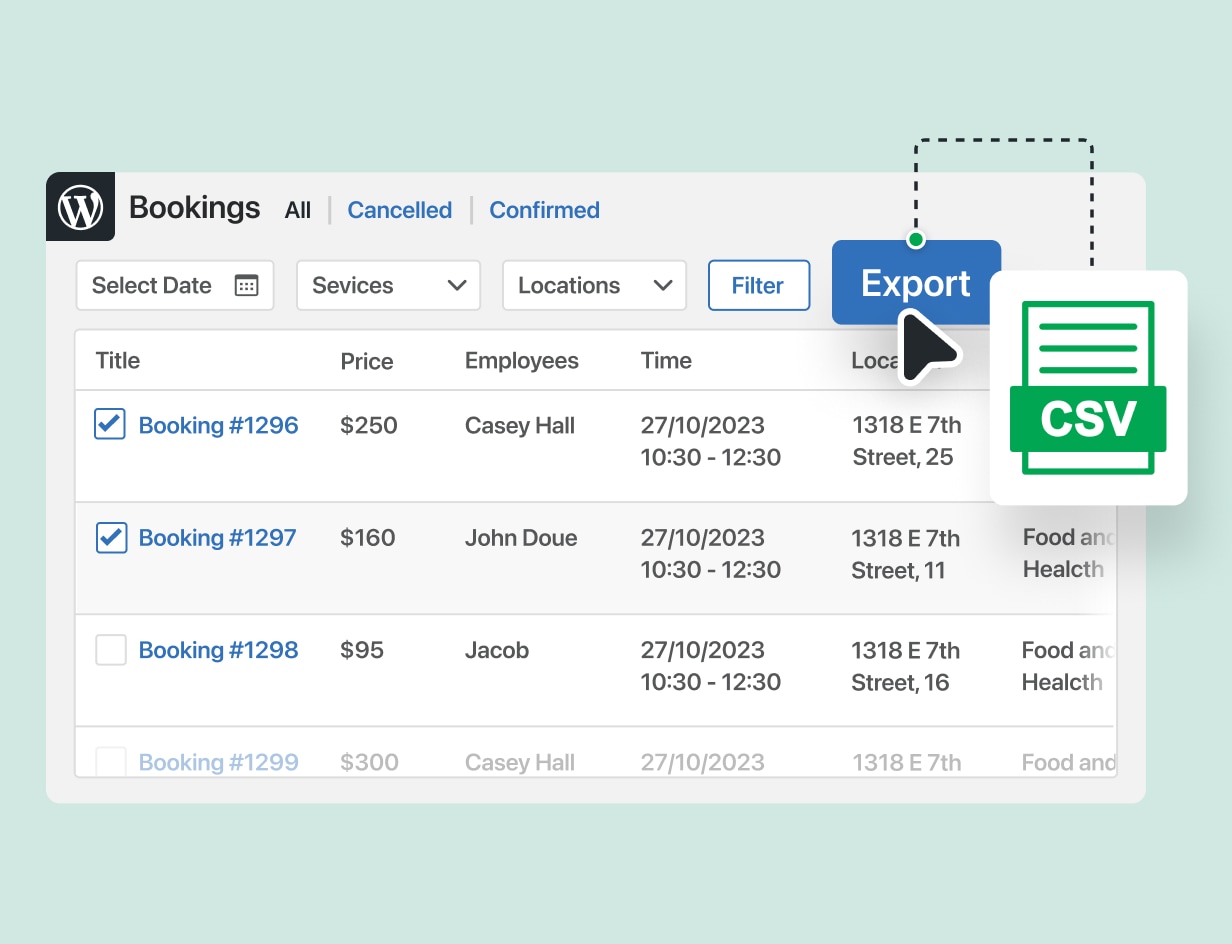Click the Locations dropdown chevron icon
Image resolution: width=1232 pixels, height=944 pixels.
pyautogui.click(x=663, y=285)
